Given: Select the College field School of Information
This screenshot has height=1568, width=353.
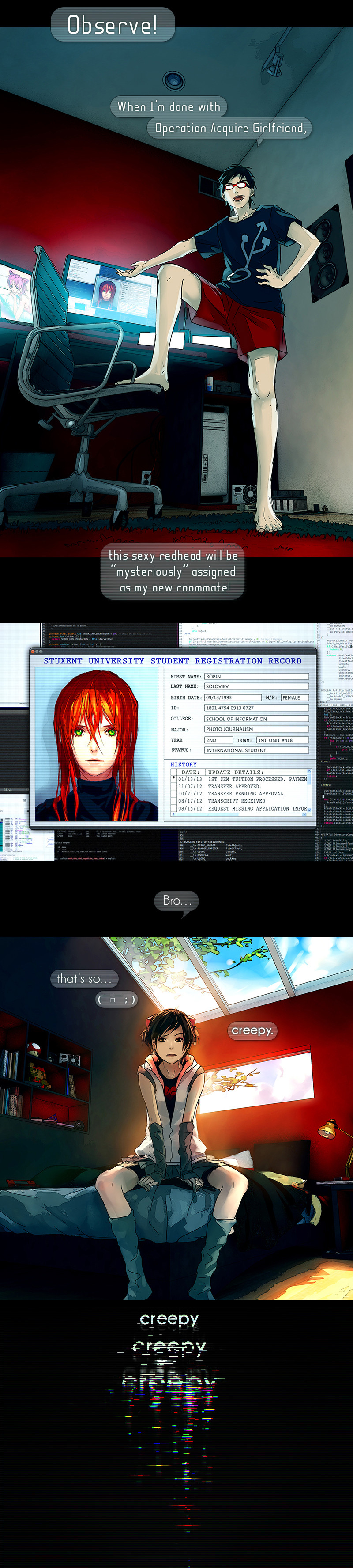Looking at the screenshot, I should coord(256,719).
